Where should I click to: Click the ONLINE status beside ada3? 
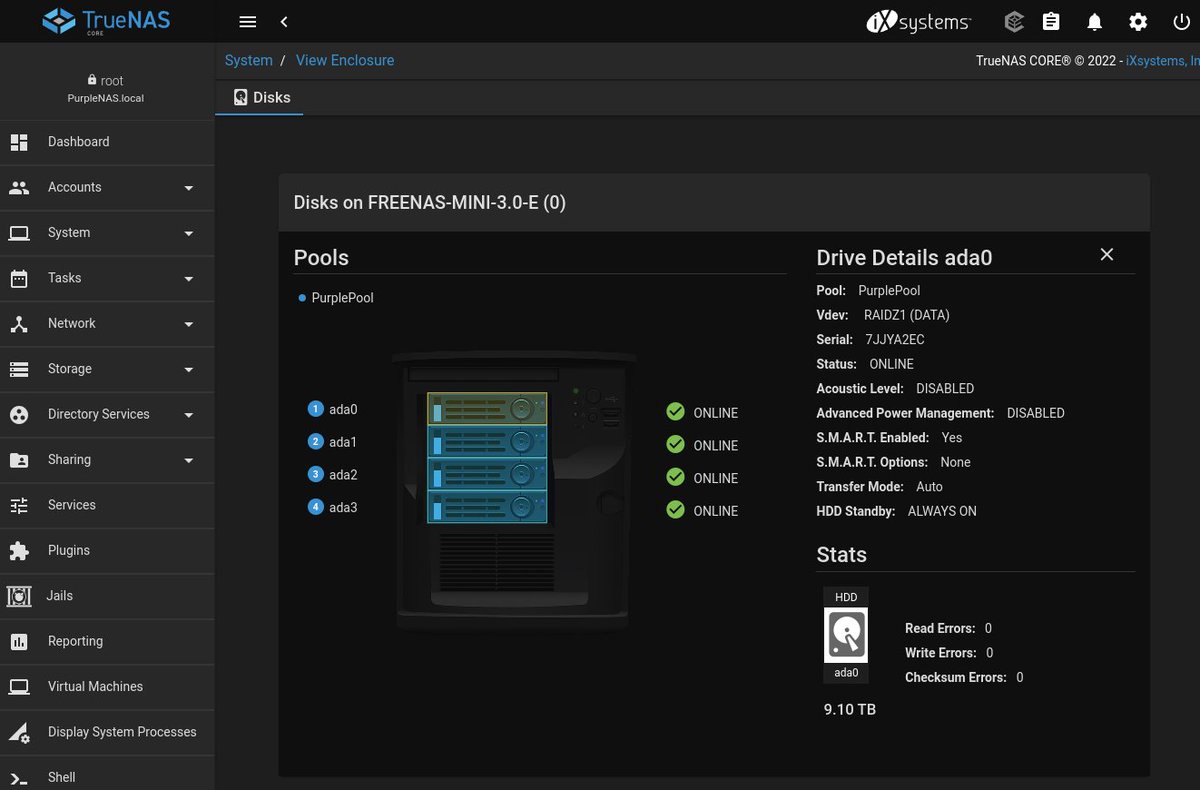coord(702,511)
